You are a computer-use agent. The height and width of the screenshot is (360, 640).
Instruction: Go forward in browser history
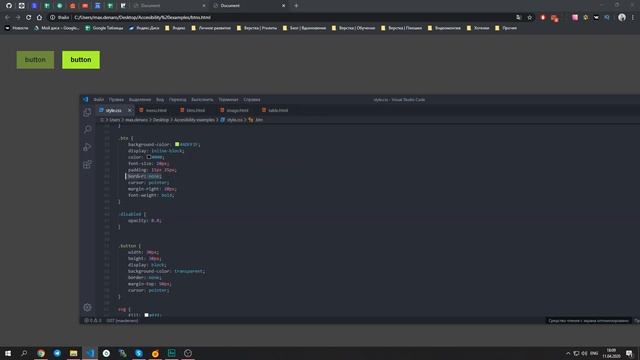[x=18, y=18]
